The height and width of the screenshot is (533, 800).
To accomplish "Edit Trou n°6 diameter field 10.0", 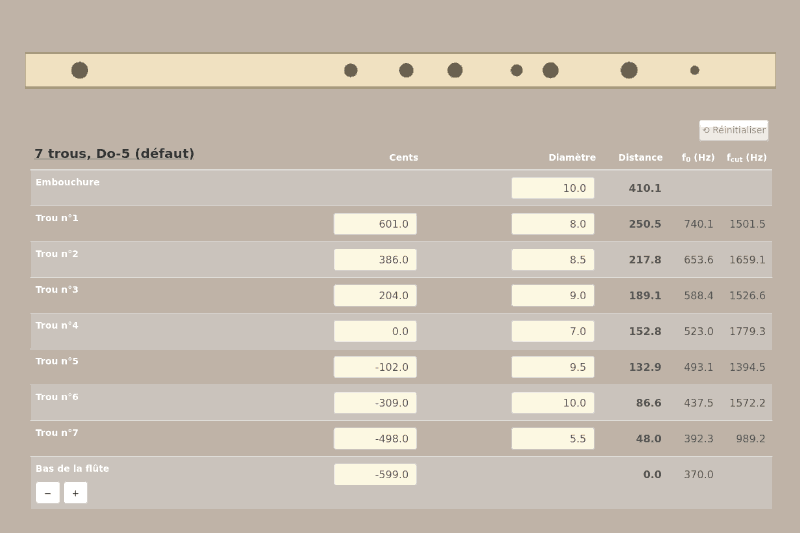I will click(x=552, y=403).
